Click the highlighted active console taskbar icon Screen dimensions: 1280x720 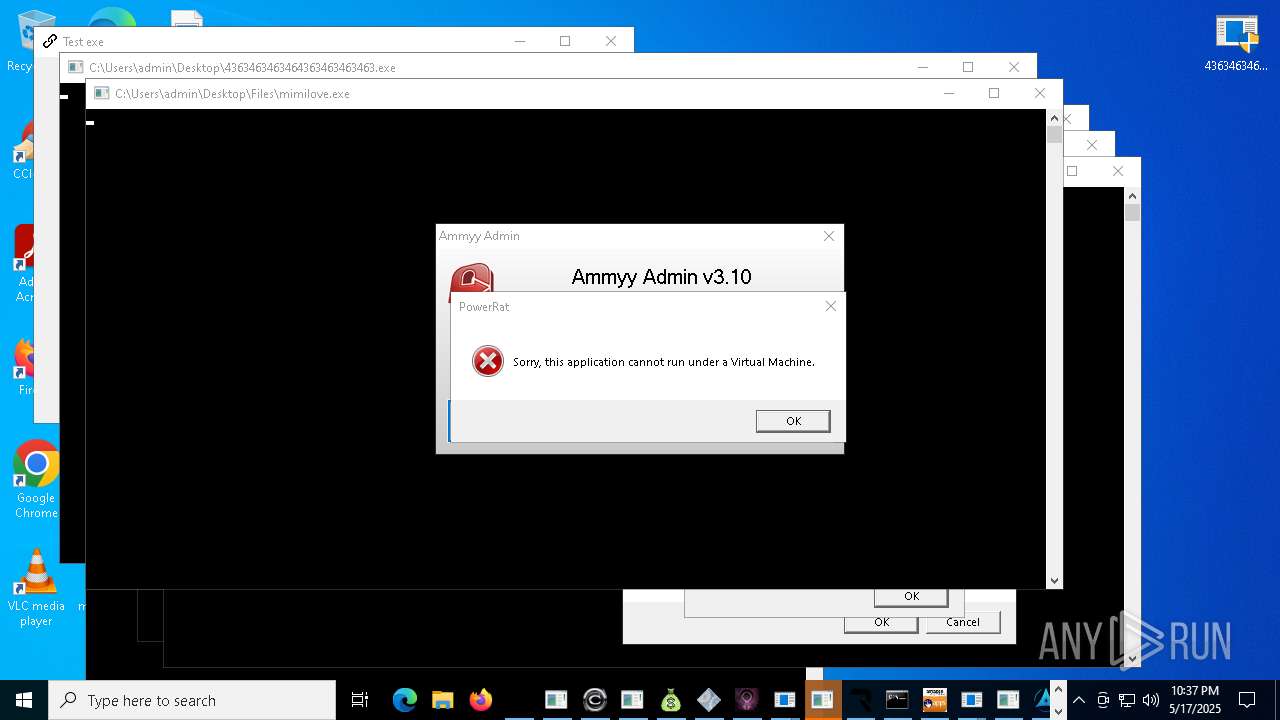click(822, 700)
